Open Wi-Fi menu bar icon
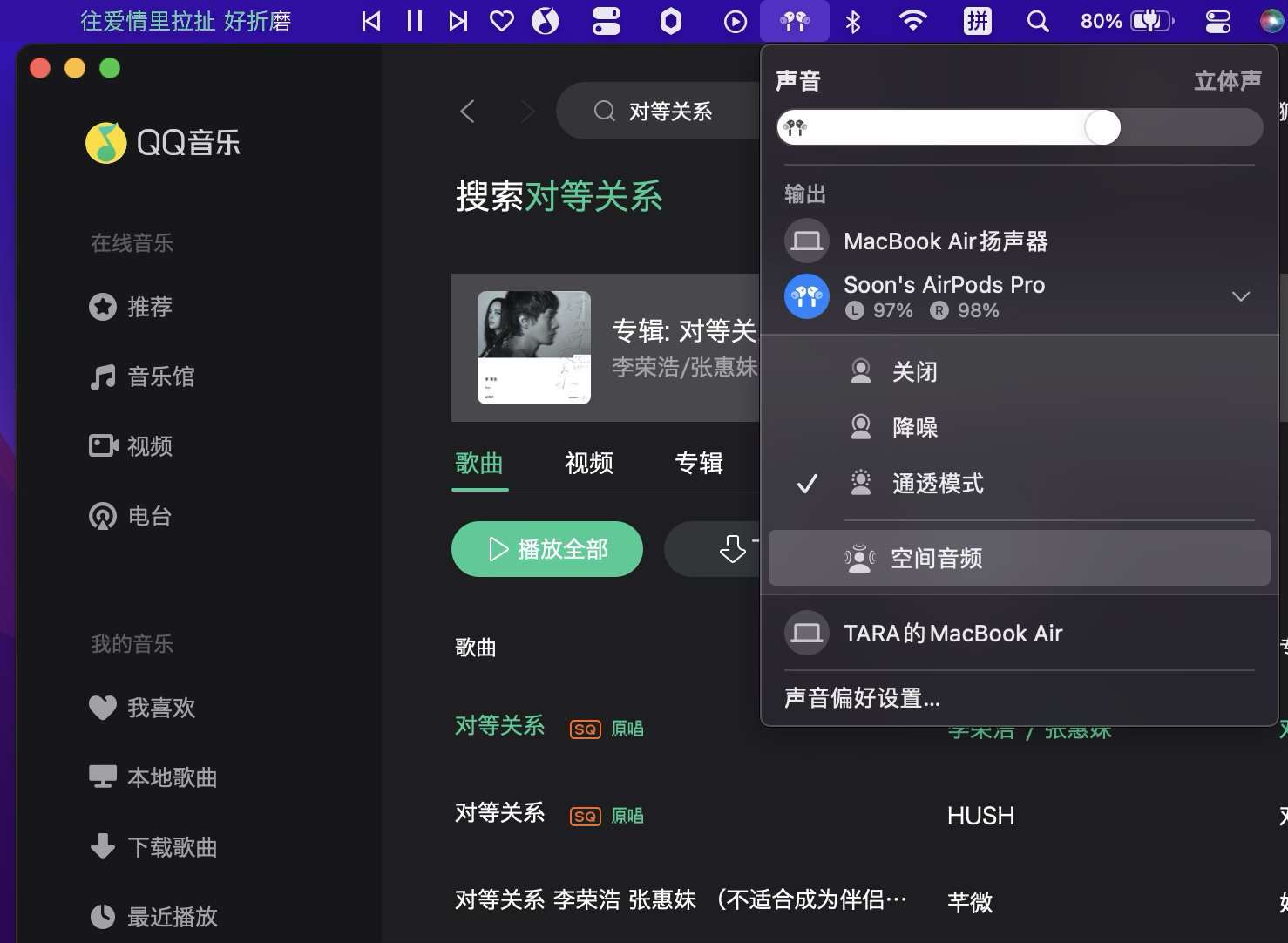 click(912, 21)
